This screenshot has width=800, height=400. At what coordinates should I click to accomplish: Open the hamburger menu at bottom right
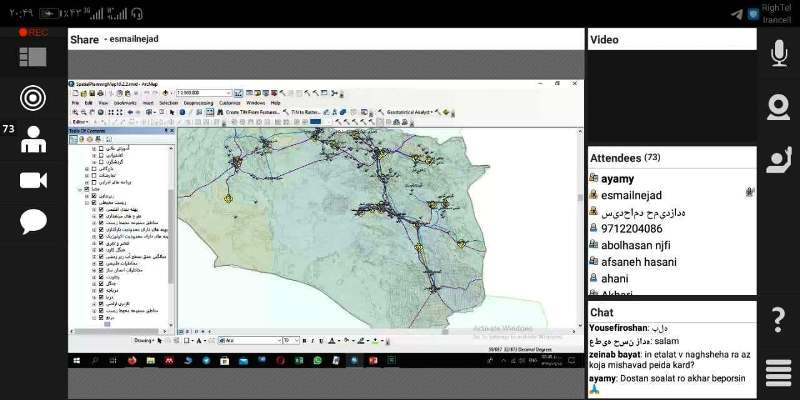click(x=777, y=373)
